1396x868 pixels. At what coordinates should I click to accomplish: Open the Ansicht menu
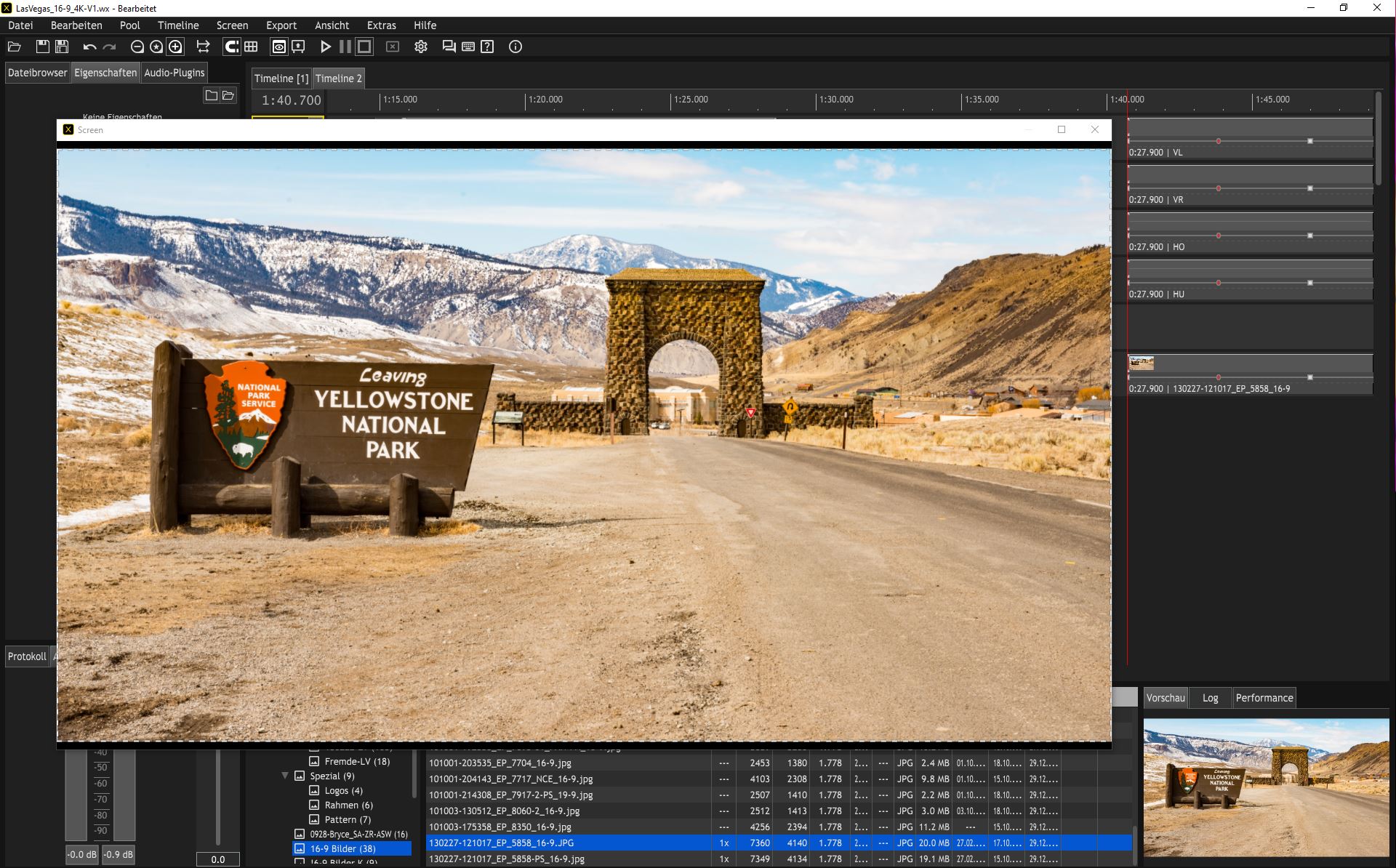click(x=332, y=25)
